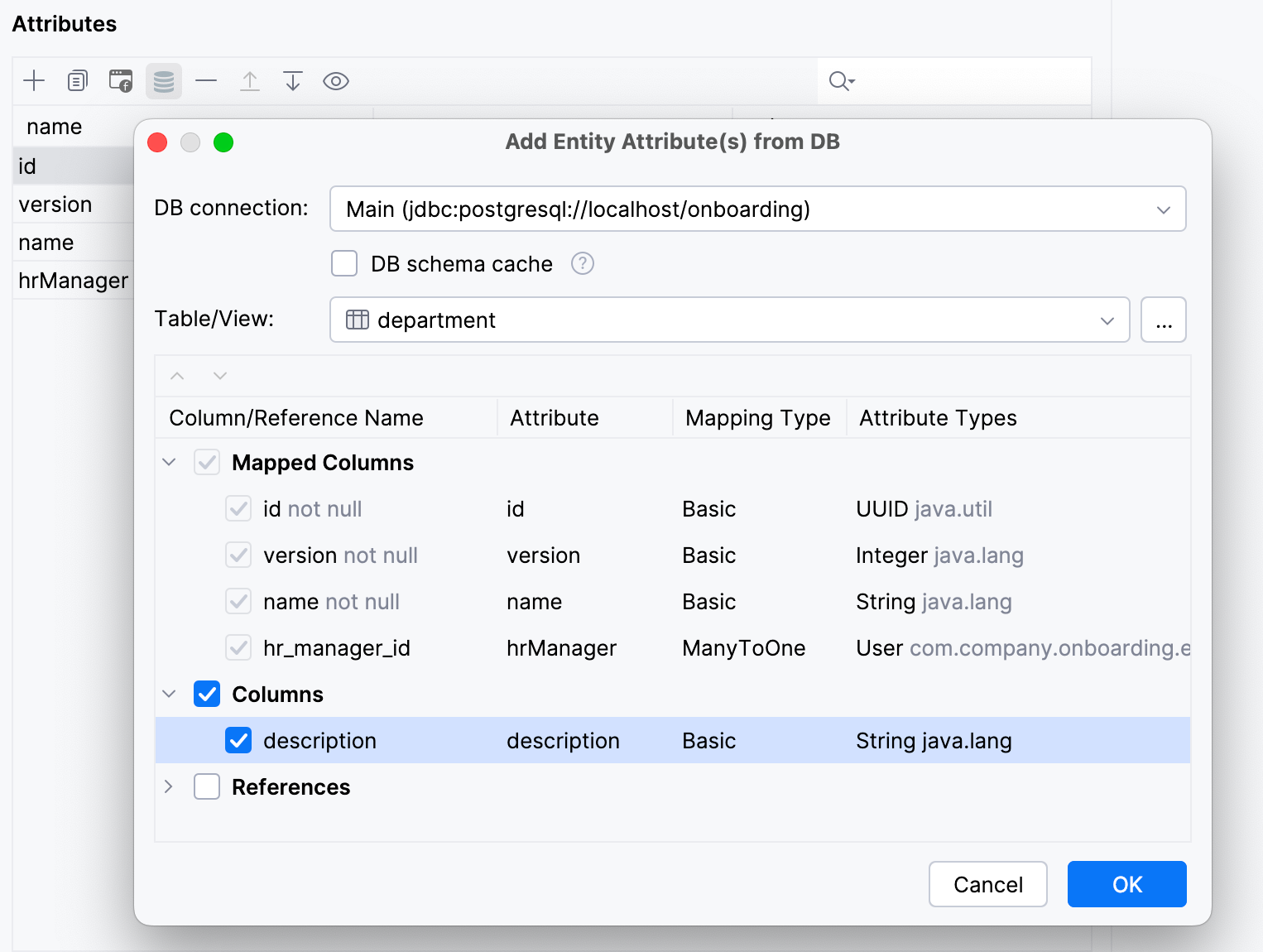Click the plus icon to add attribute
Image resolution: width=1263 pixels, height=952 pixels.
[34, 81]
